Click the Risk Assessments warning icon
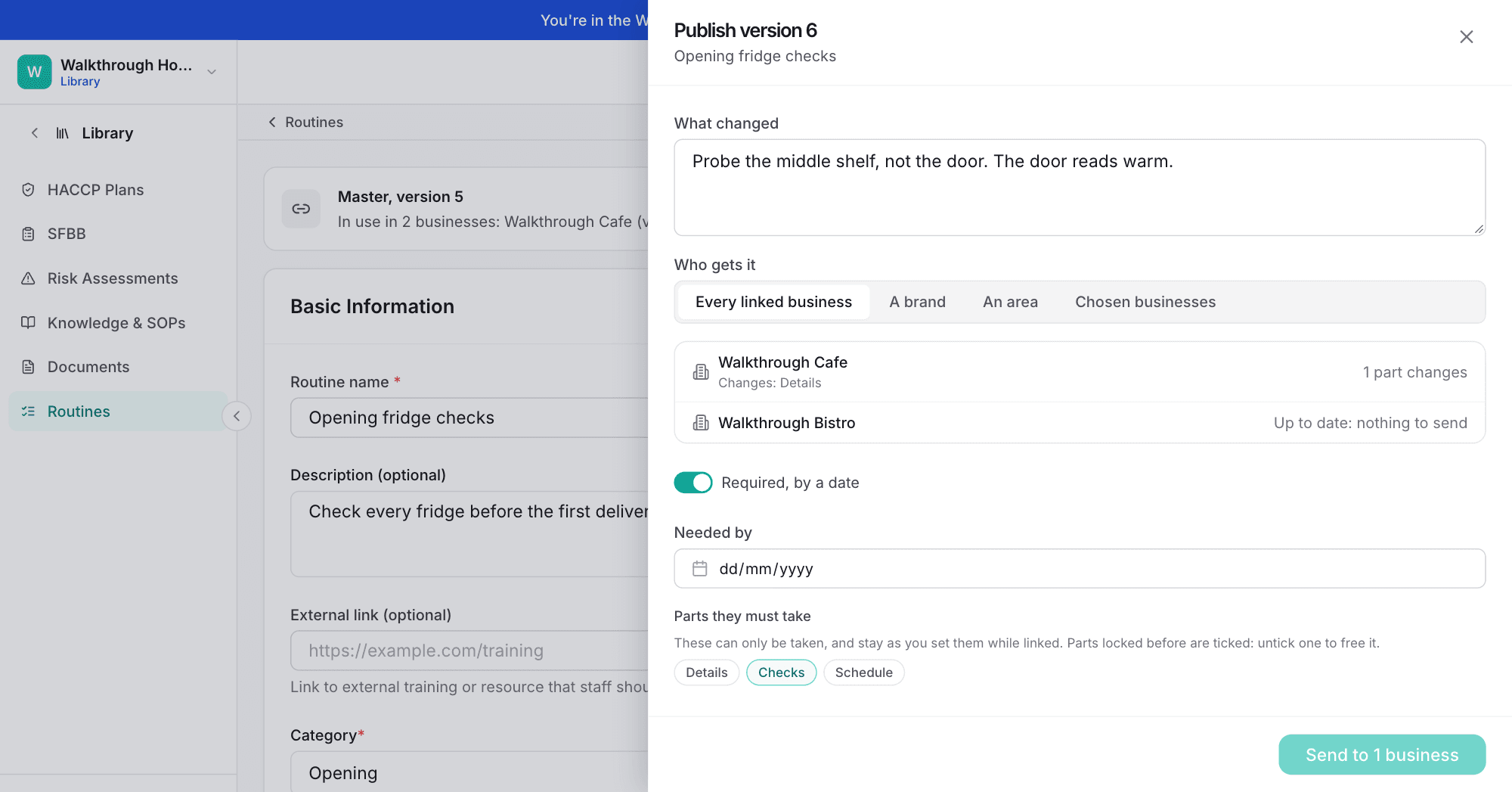 pyautogui.click(x=28, y=278)
